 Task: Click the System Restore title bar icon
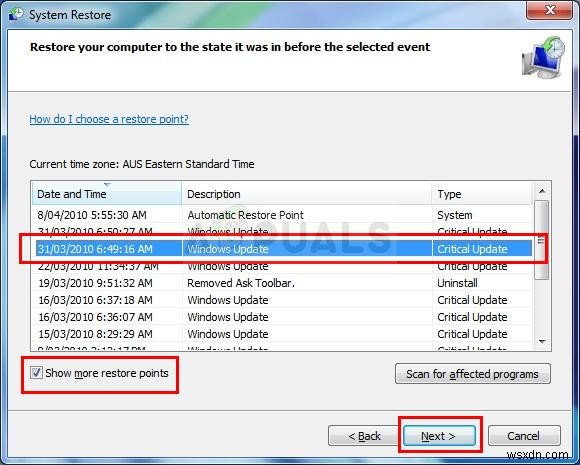[16, 14]
